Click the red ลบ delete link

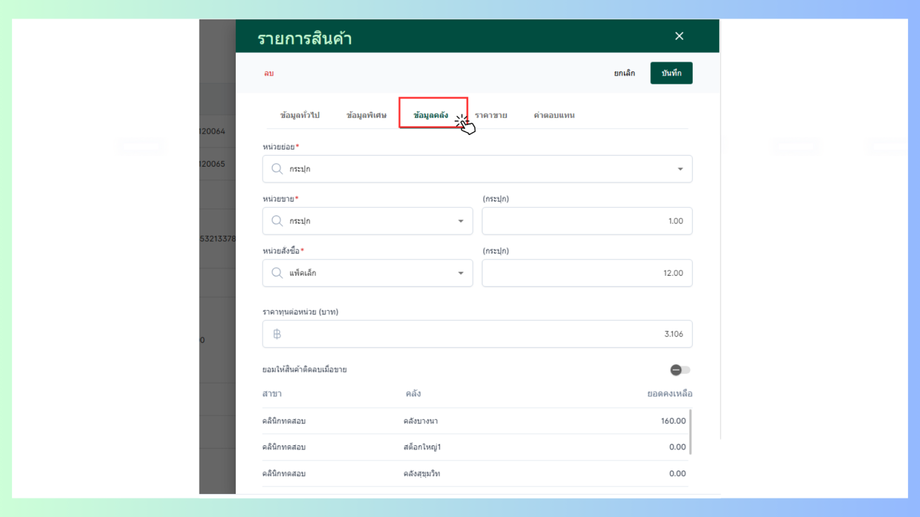(x=269, y=73)
